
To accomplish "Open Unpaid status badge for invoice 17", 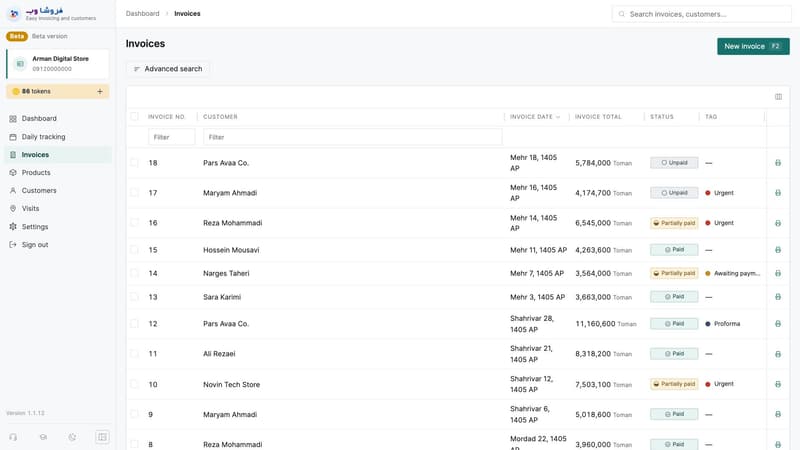I will point(674,193).
